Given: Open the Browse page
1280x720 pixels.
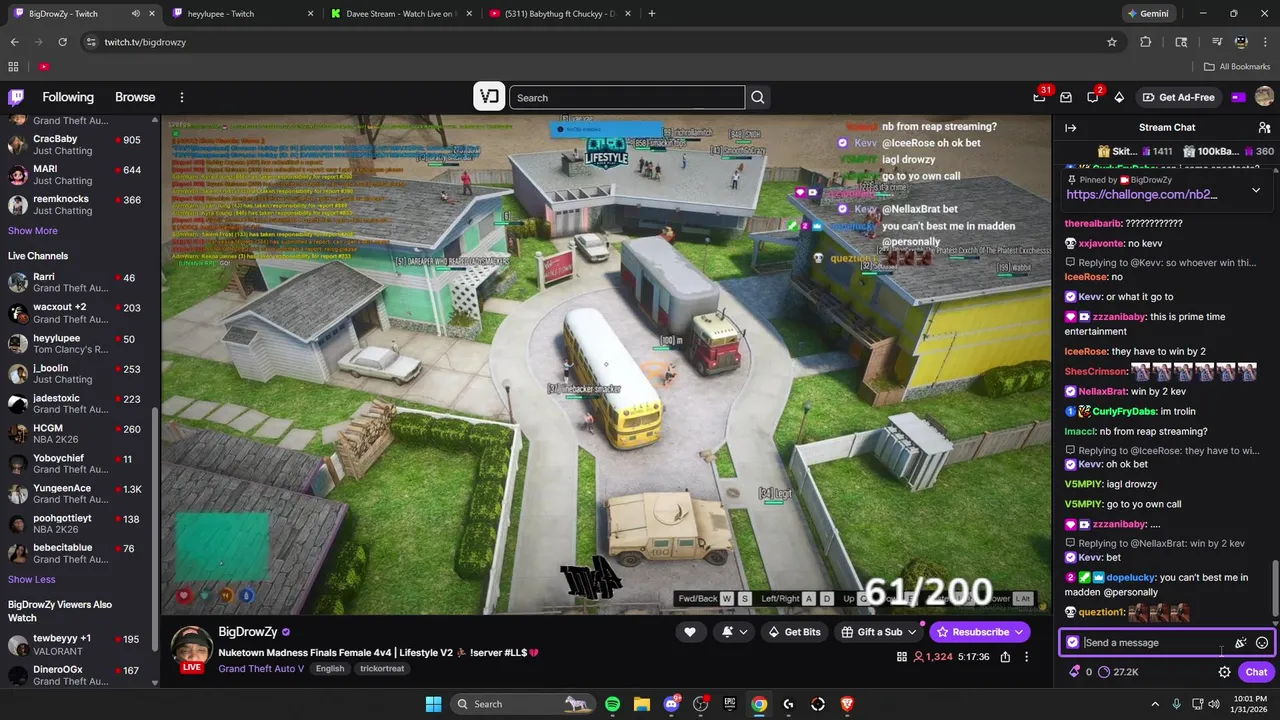Looking at the screenshot, I should coord(135,97).
